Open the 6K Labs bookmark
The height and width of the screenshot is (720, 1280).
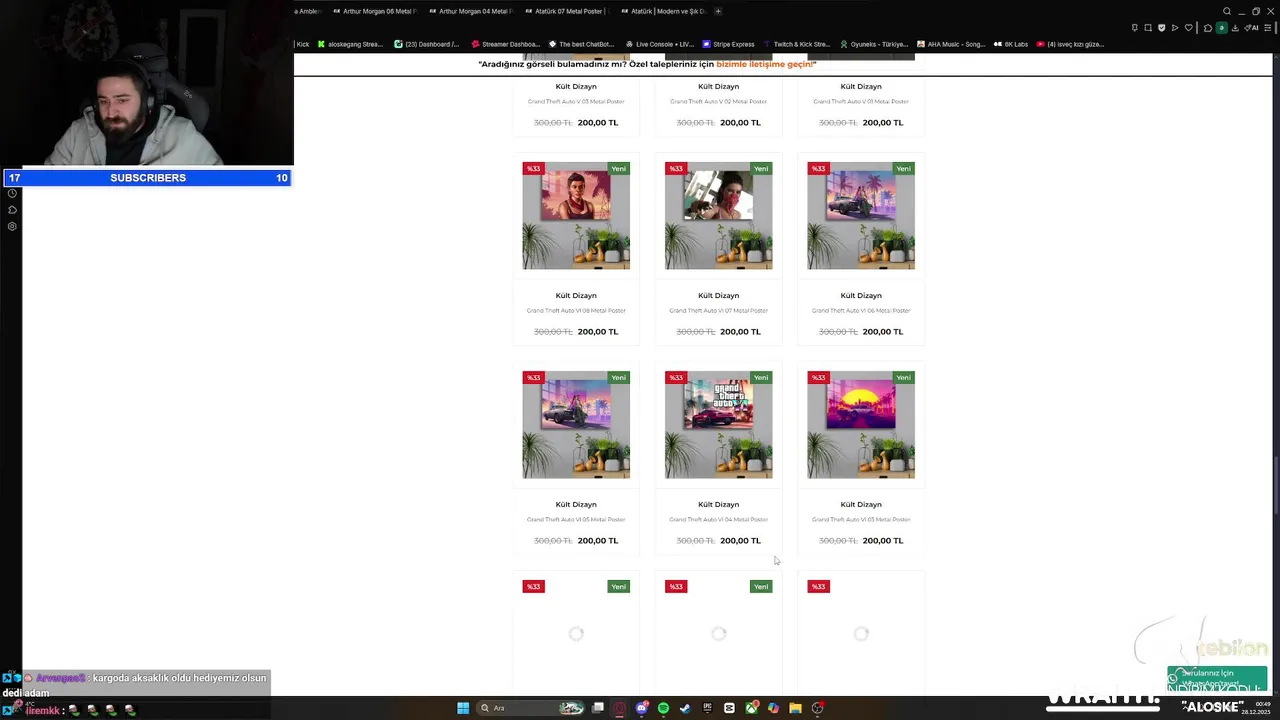click(1011, 44)
